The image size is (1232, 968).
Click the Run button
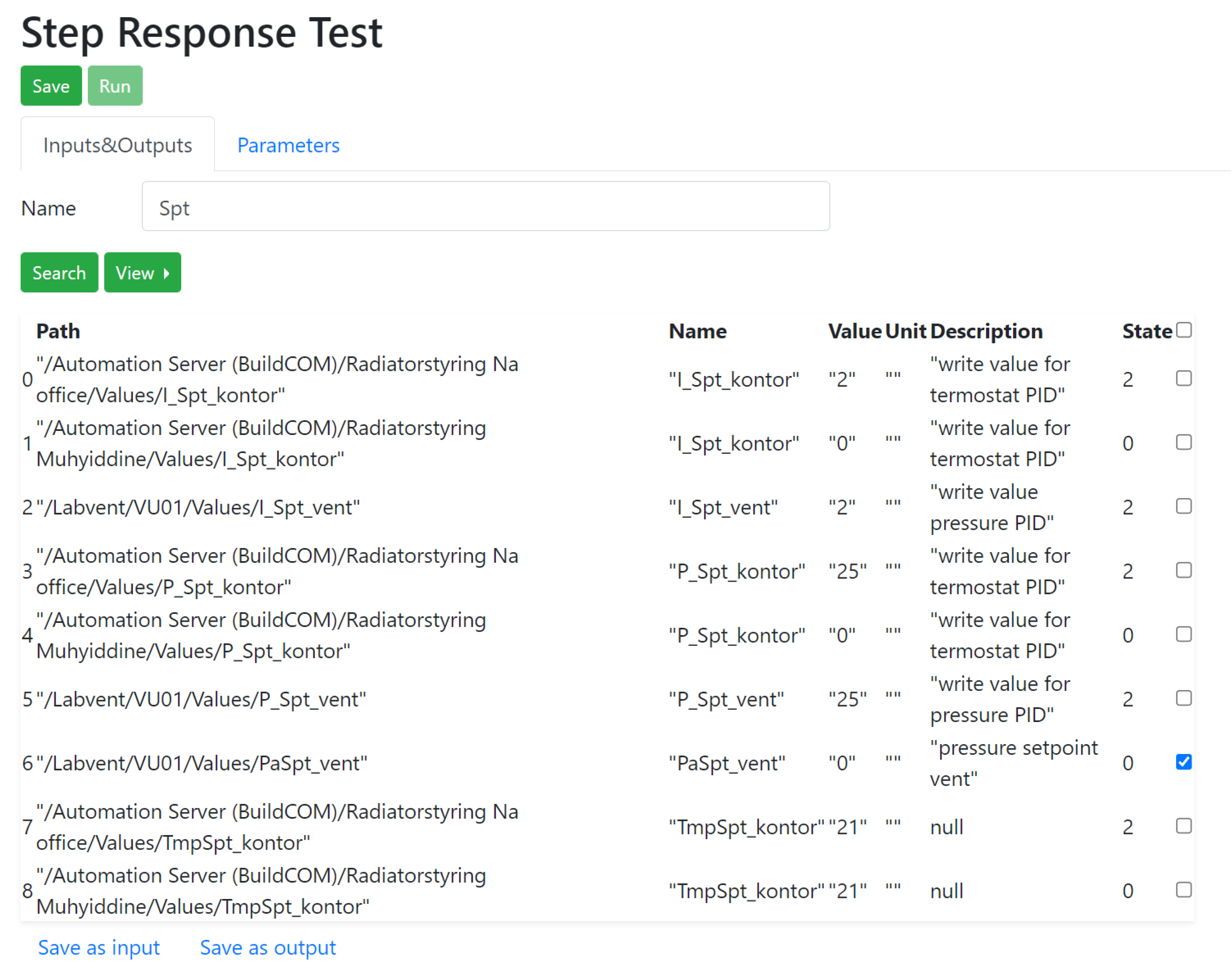click(x=115, y=85)
